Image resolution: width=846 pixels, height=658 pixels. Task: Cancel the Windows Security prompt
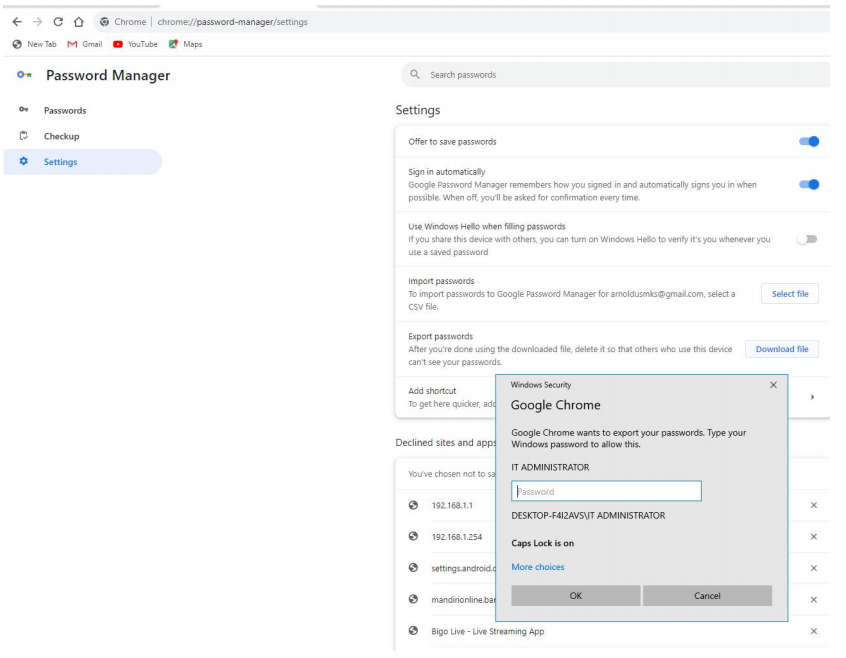coord(707,595)
